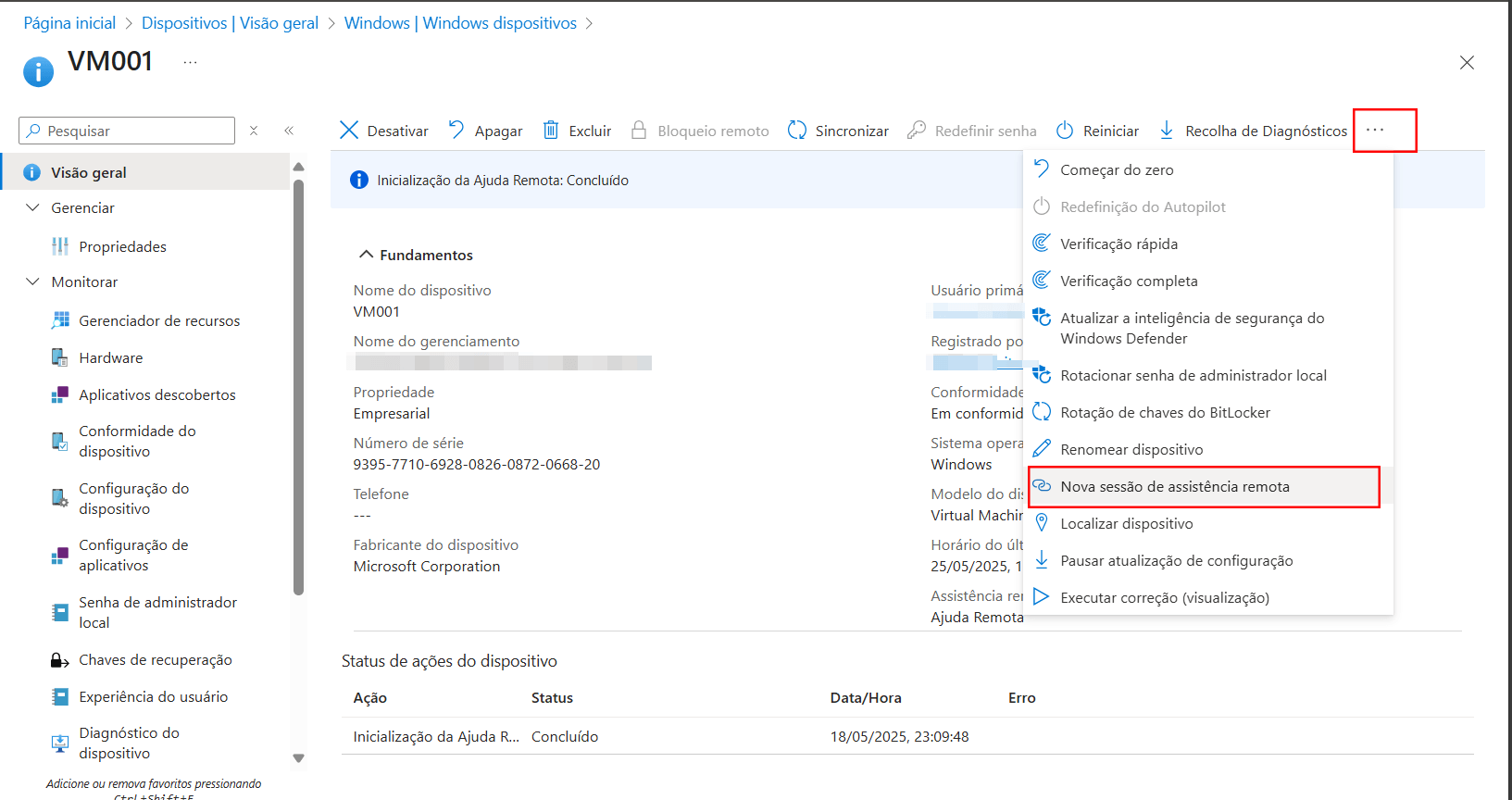Image resolution: width=1512 pixels, height=800 pixels.
Task: Click the Gerenciador de recursos sidebar icon
Action: point(60,320)
